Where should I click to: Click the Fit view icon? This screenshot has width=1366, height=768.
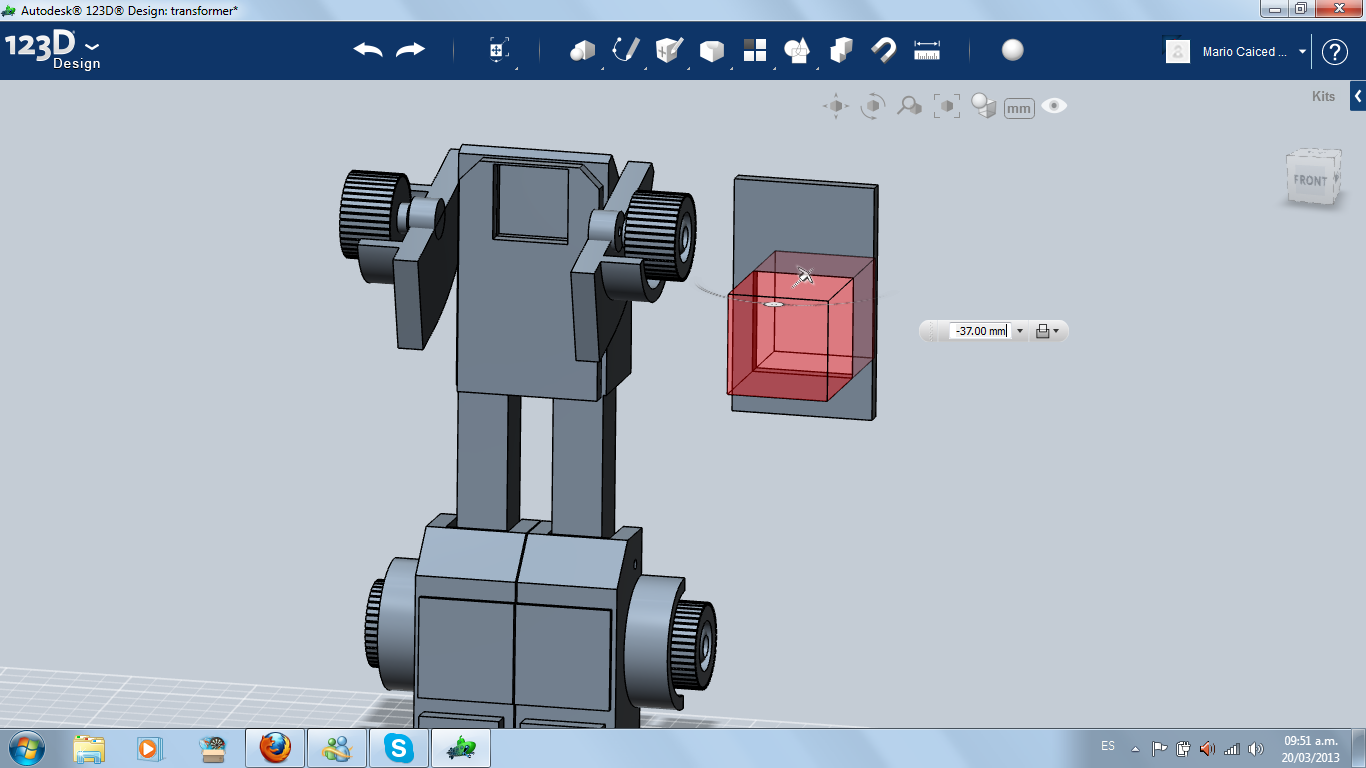point(946,106)
